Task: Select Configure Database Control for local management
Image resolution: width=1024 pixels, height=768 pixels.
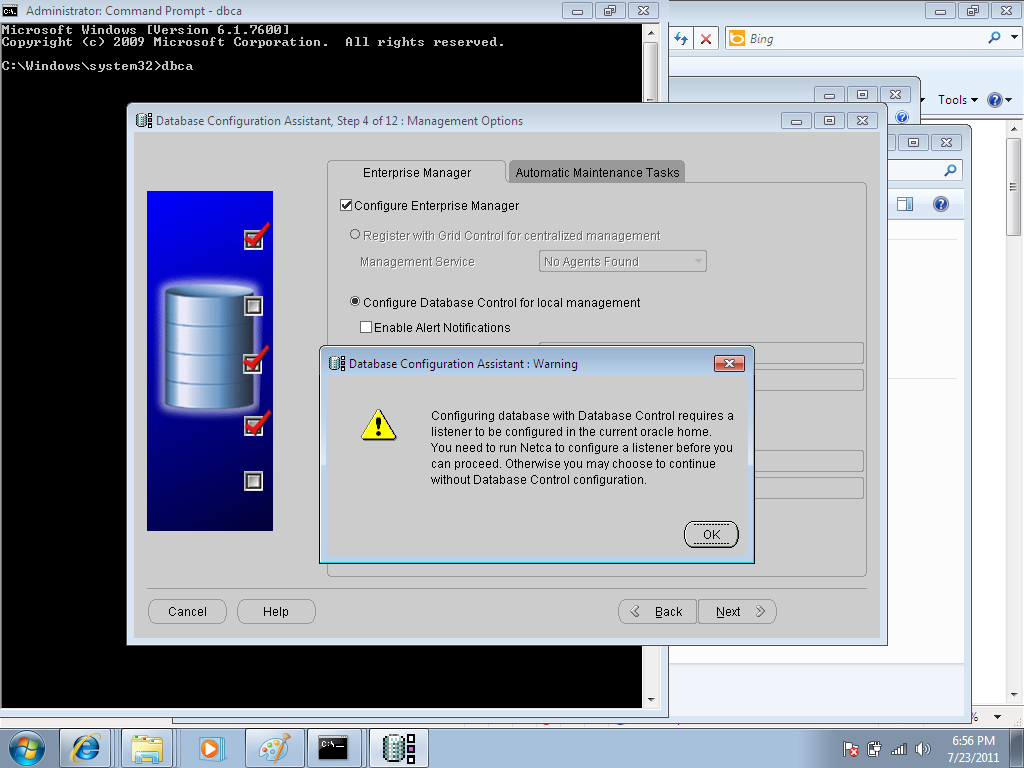Action: [355, 302]
